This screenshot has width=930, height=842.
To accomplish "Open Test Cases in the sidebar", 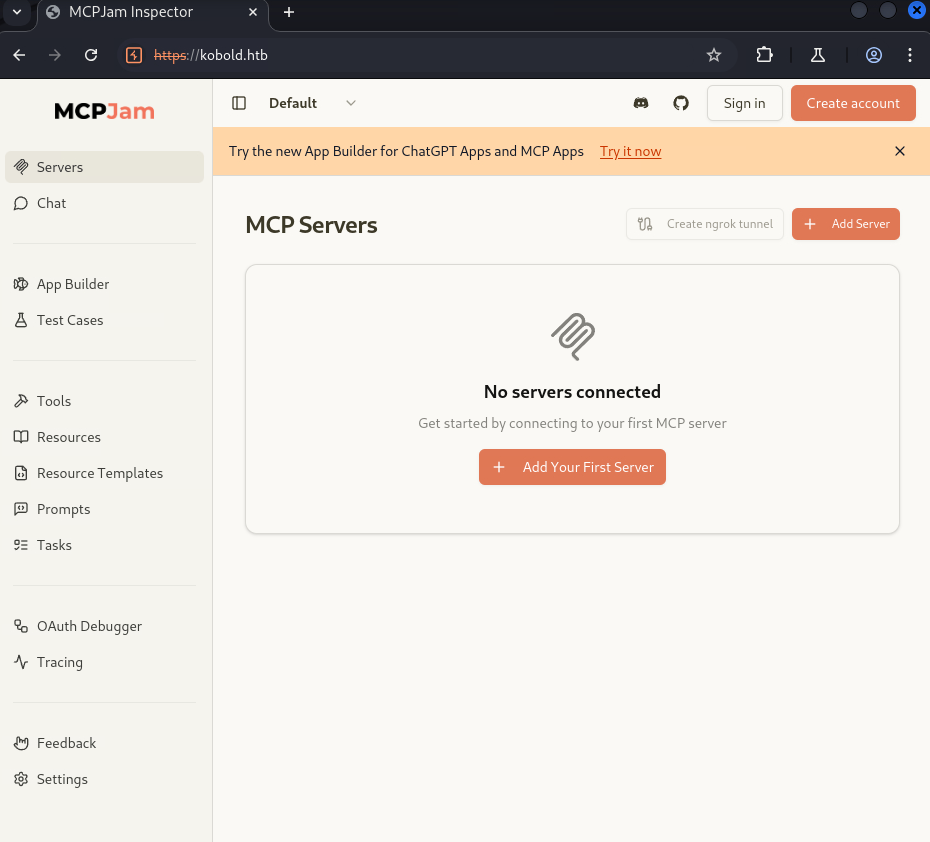I will click(69, 320).
